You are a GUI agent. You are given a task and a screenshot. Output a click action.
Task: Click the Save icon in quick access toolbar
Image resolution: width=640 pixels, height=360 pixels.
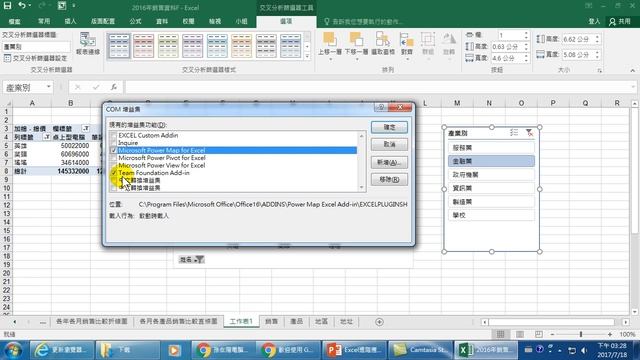point(7,6)
